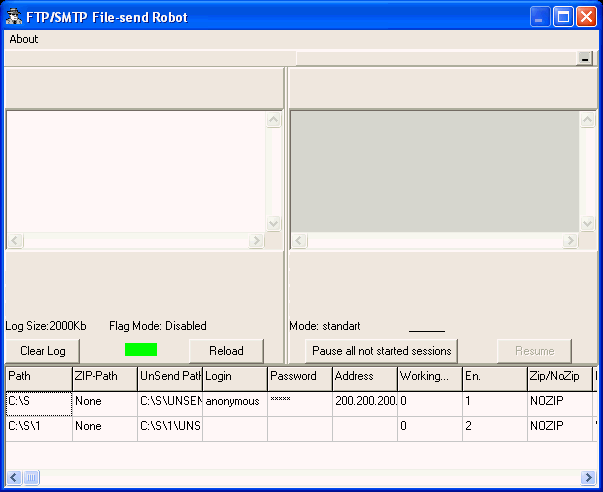This screenshot has height=492, width=603.
Task: Click Pause all not started sessions
Action: pos(381,351)
